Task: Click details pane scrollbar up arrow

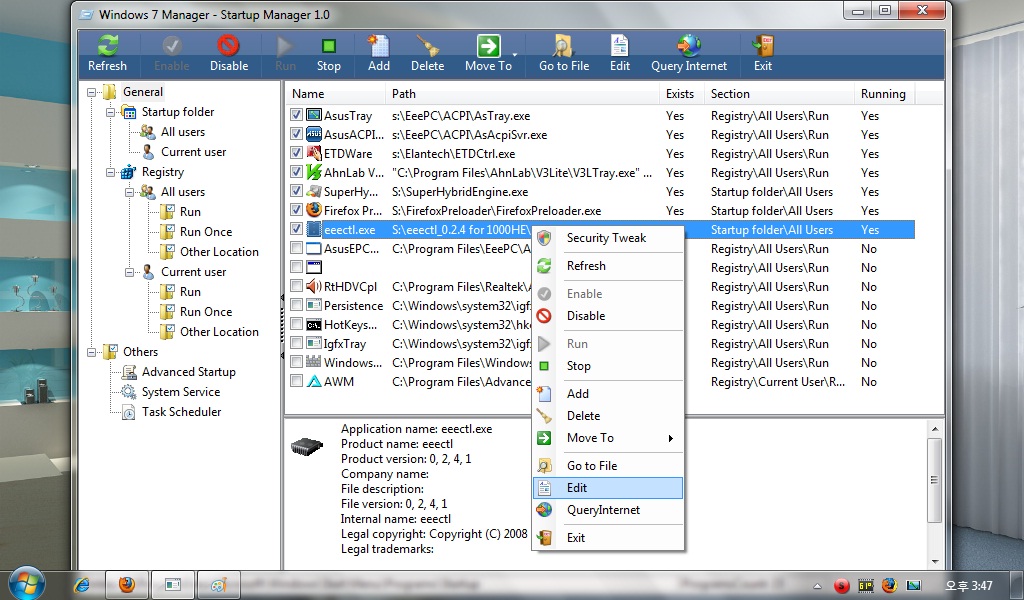Action: point(935,429)
